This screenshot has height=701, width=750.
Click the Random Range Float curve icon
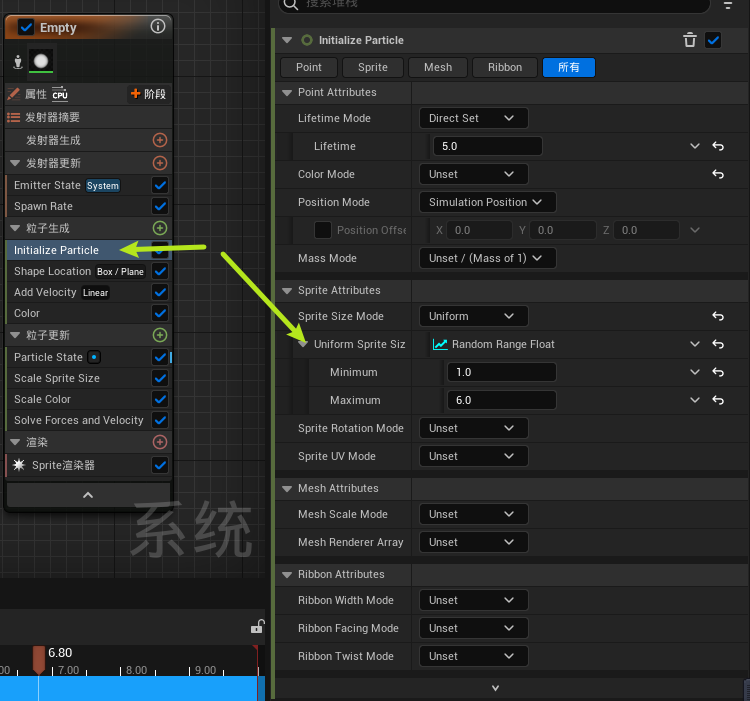coord(440,344)
